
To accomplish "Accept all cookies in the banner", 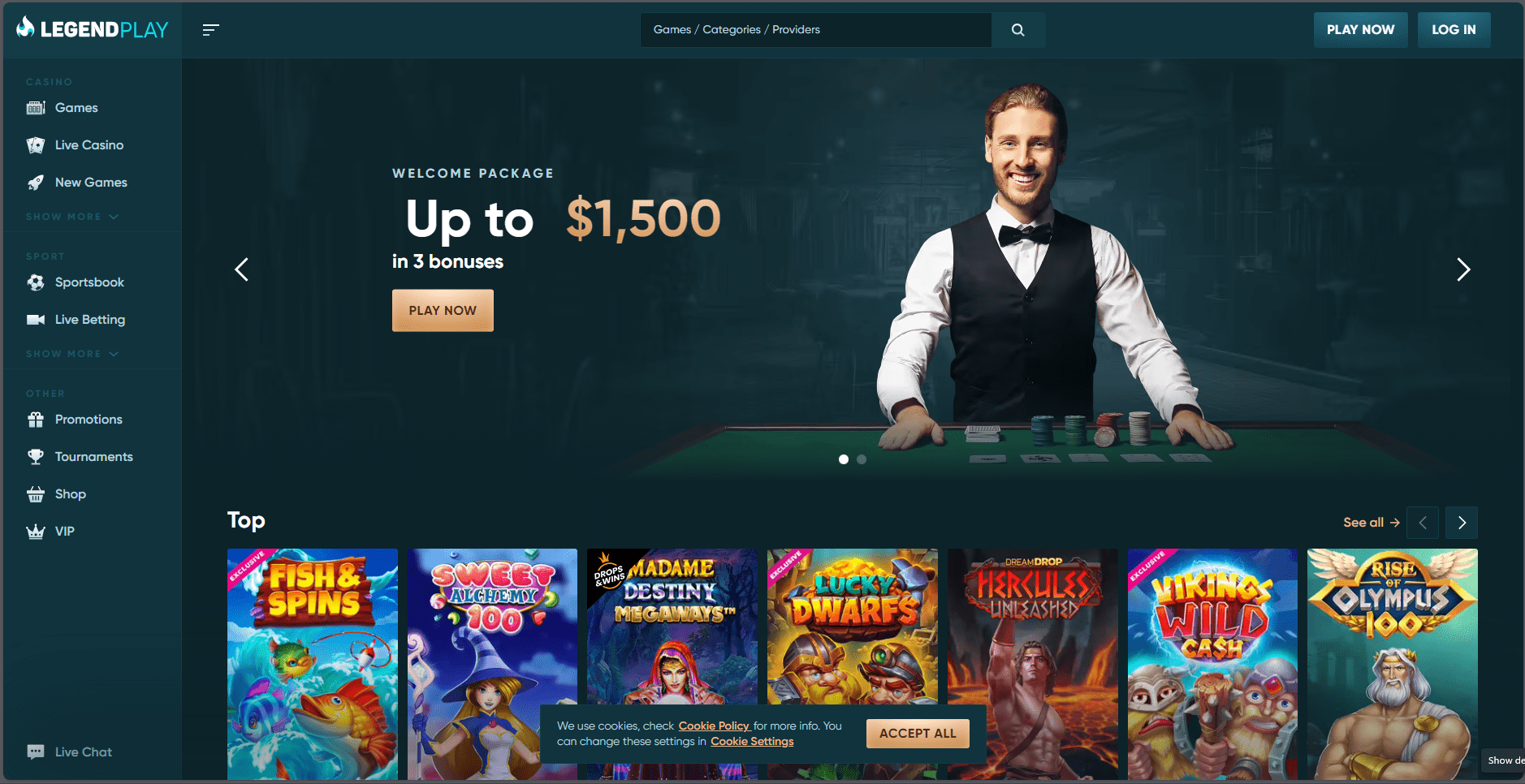I will [918, 734].
